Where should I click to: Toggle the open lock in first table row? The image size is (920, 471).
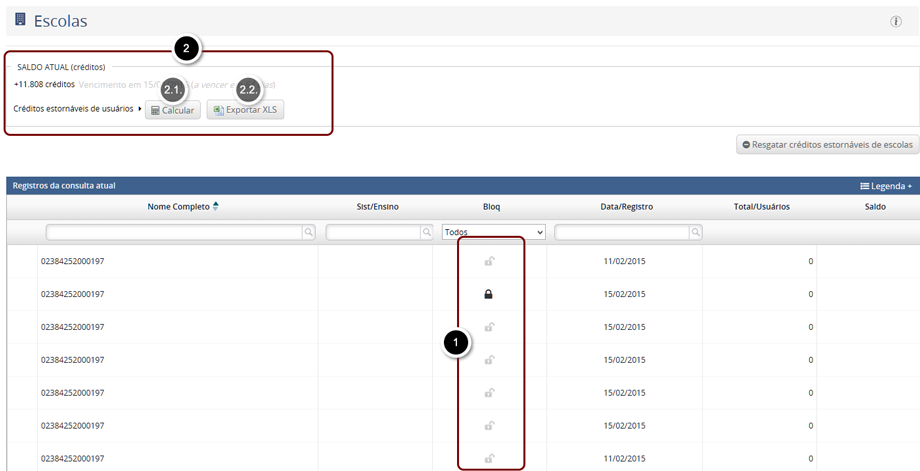click(x=489, y=261)
